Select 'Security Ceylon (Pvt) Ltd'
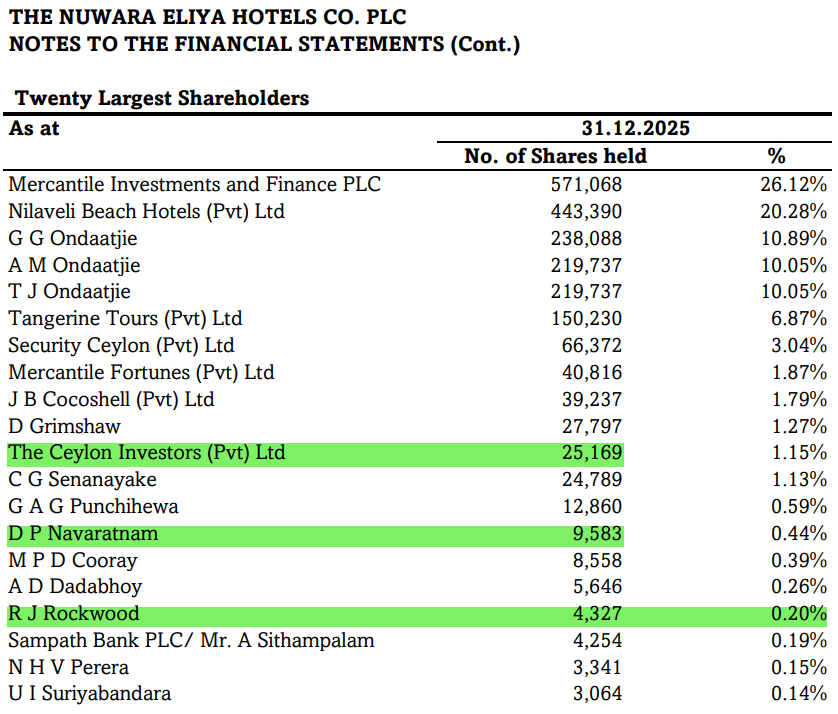 point(121,346)
